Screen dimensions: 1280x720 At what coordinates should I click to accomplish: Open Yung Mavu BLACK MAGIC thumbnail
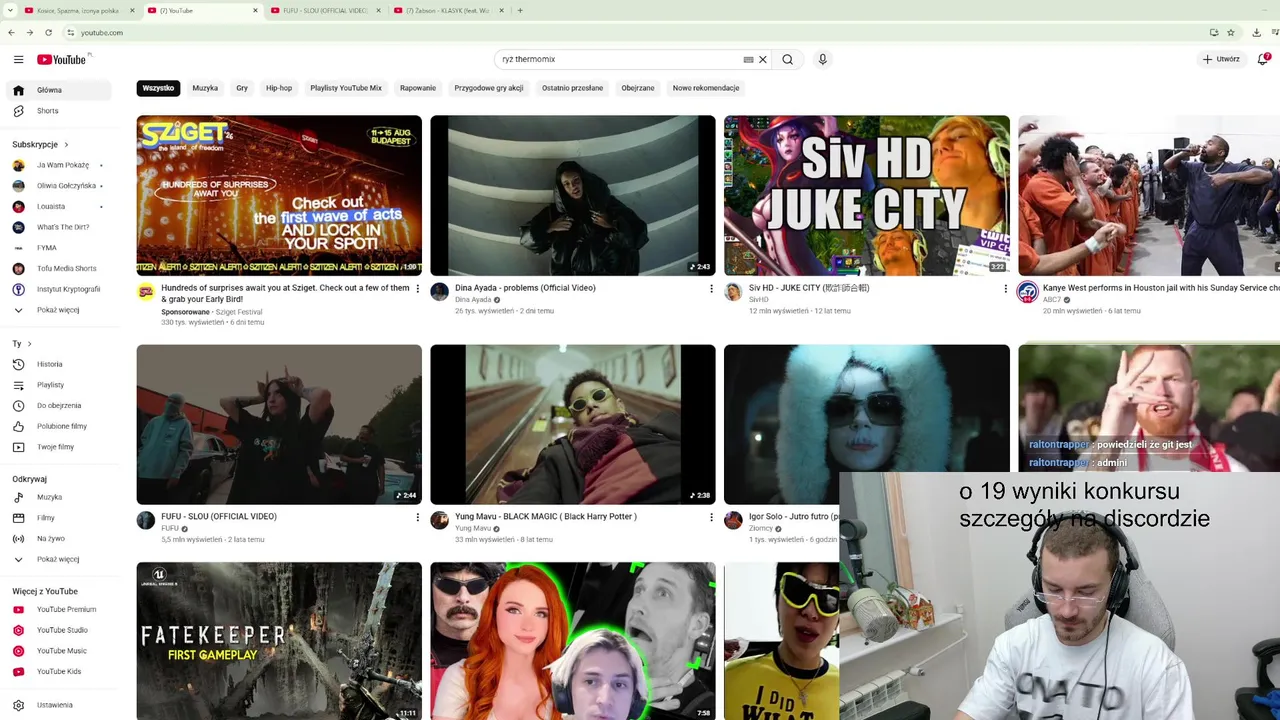(x=573, y=424)
